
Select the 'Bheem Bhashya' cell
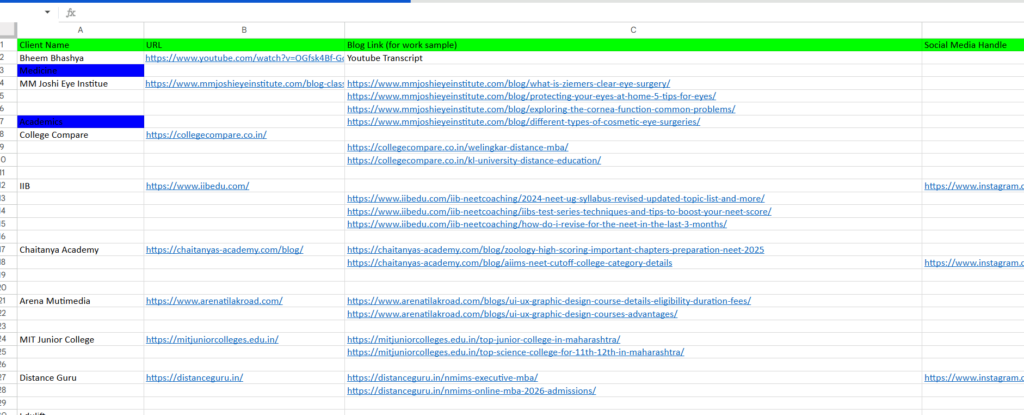(x=80, y=58)
